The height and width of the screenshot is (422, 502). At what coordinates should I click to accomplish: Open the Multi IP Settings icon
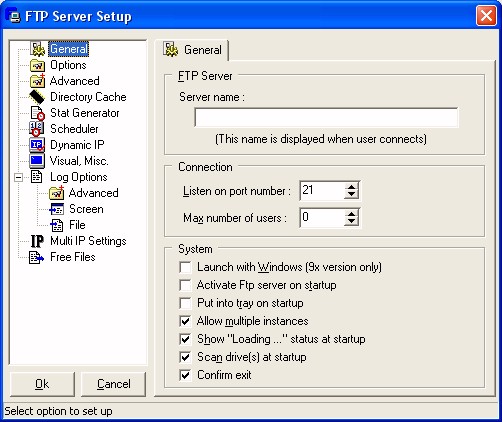[37, 241]
